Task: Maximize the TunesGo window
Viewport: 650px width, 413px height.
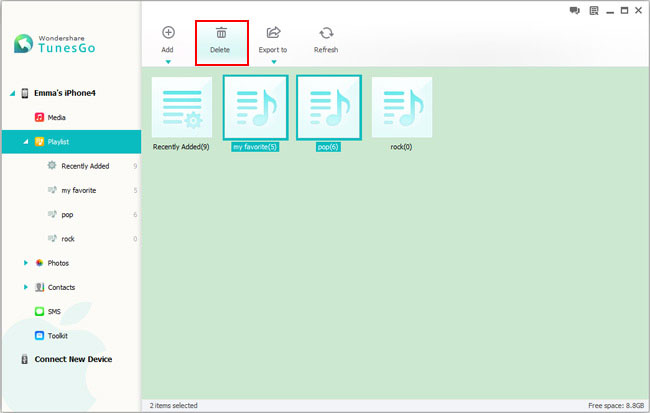Action: 624,11
